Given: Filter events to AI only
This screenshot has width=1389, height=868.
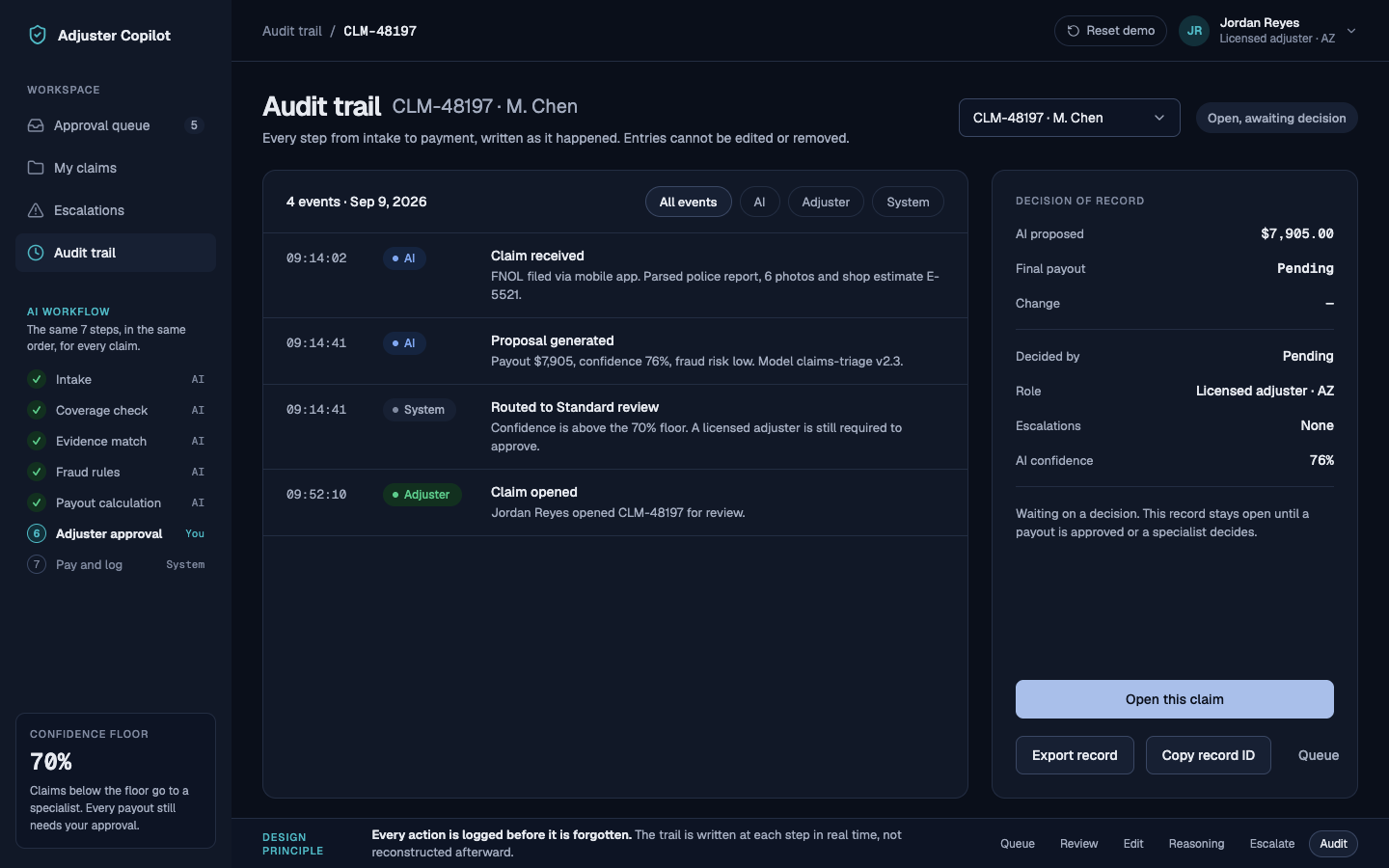Looking at the screenshot, I should [x=760, y=202].
